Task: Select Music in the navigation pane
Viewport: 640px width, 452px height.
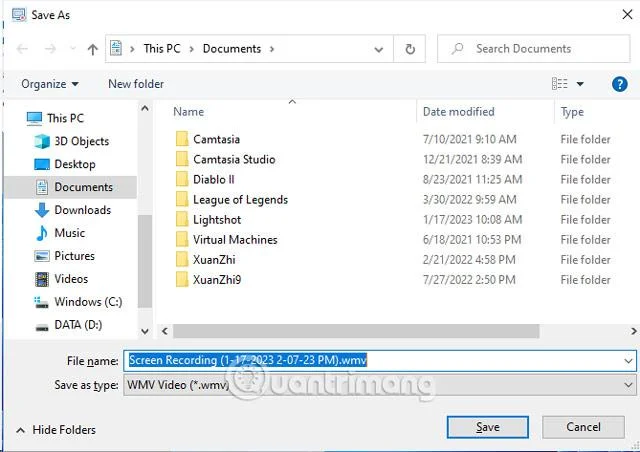Action: pos(60,233)
